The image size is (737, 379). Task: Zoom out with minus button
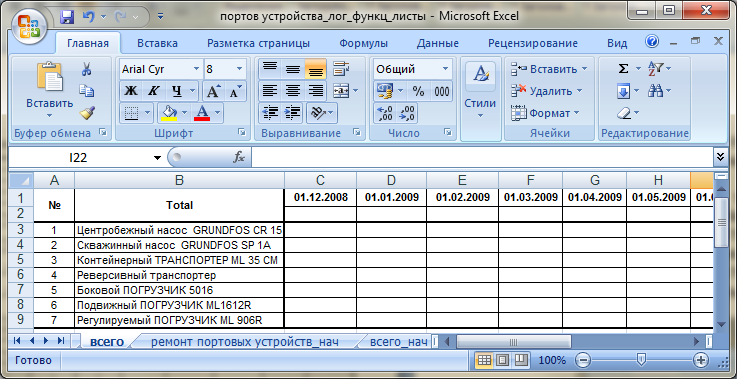[x=582, y=361]
